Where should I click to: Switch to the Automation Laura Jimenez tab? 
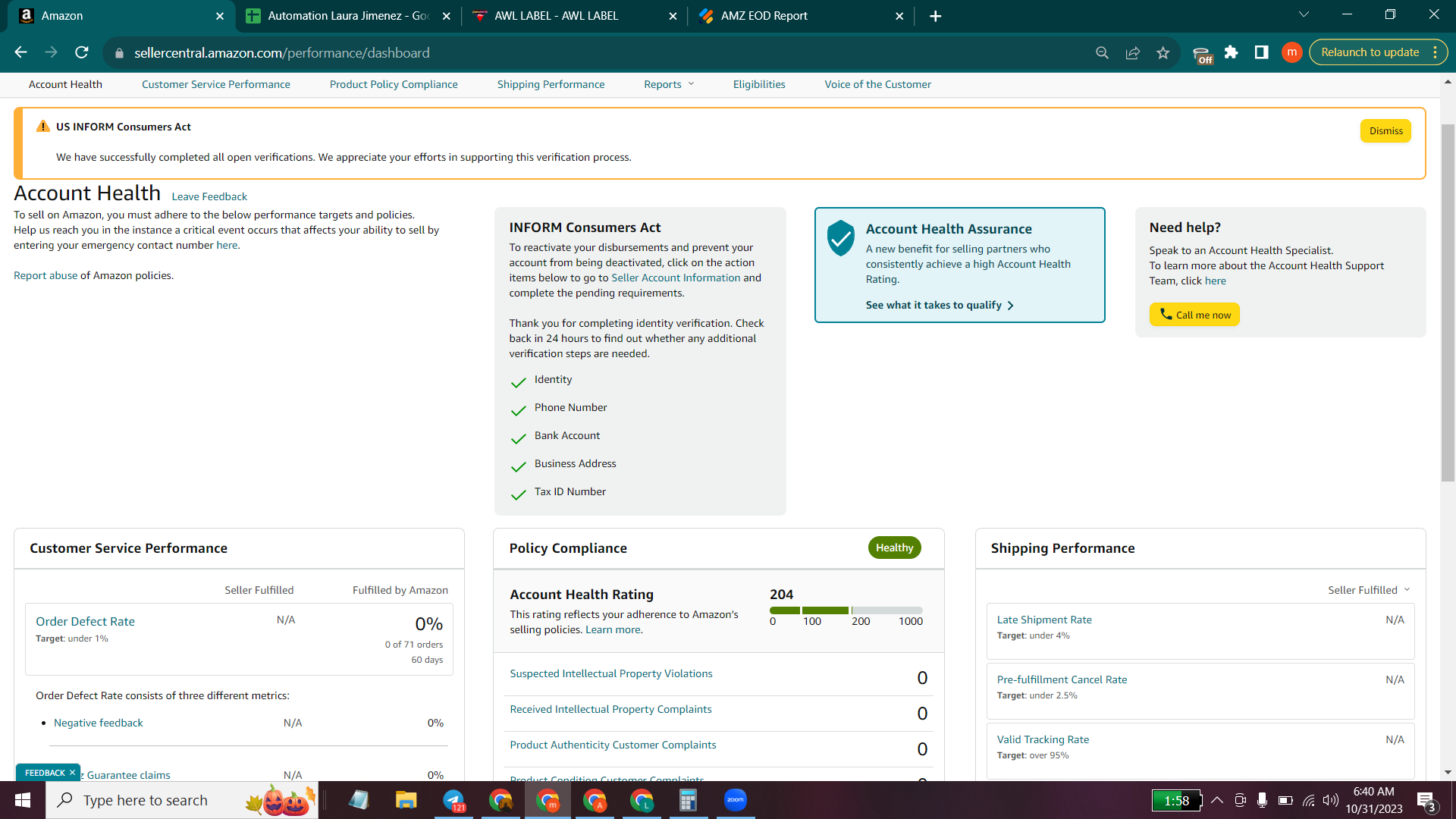pyautogui.click(x=348, y=16)
